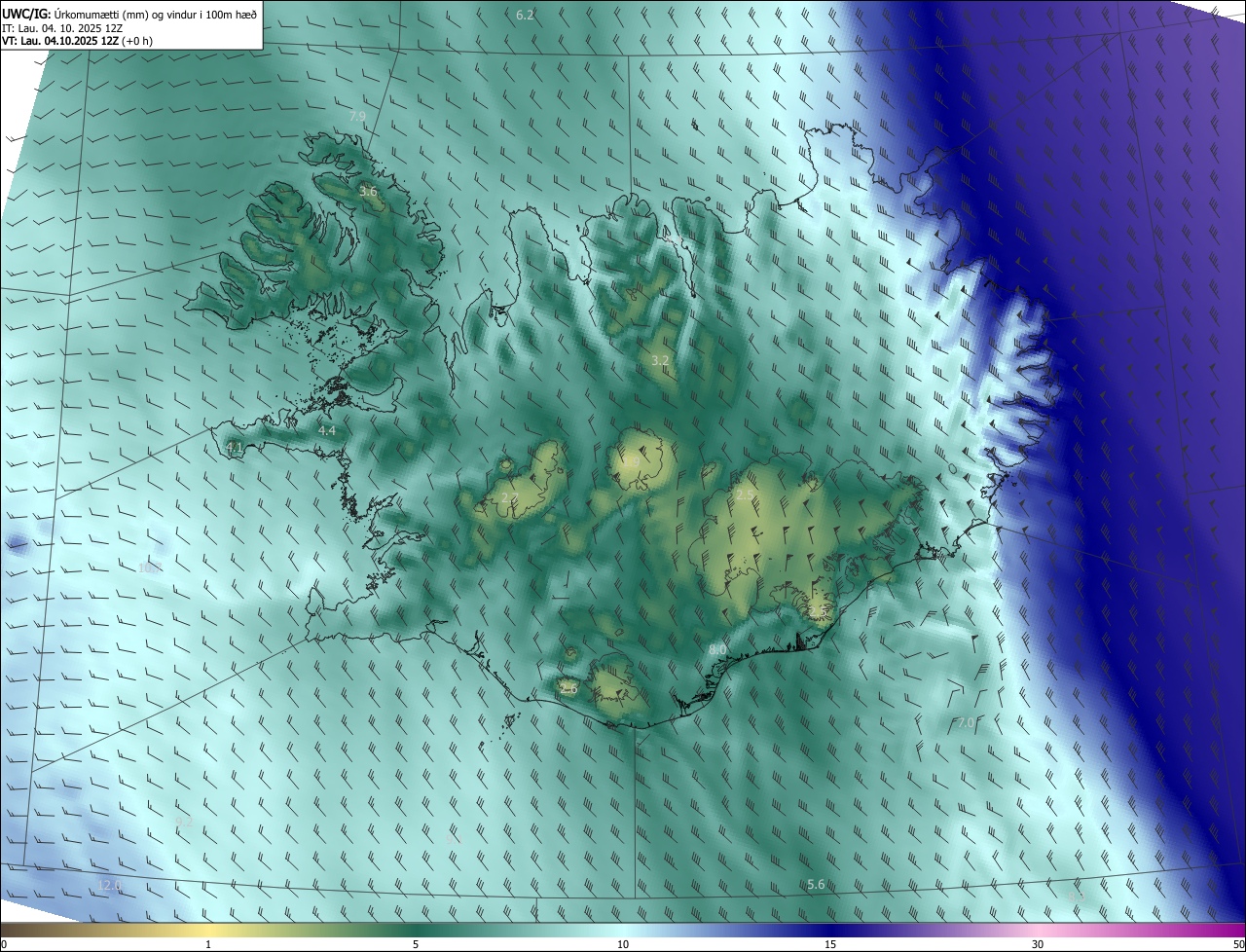Click the '3.6' value on the Westfjords
Image resolution: width=1246 pixels, height=952 pixels.
coord(368,192)
